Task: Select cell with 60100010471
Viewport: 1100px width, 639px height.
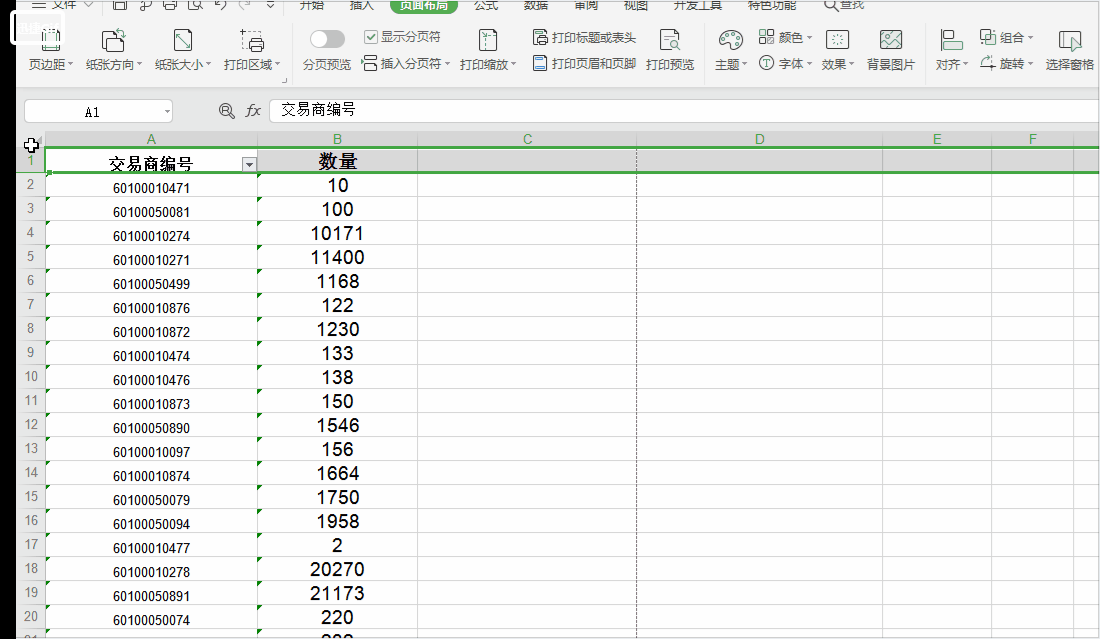Action: (151, 185)
